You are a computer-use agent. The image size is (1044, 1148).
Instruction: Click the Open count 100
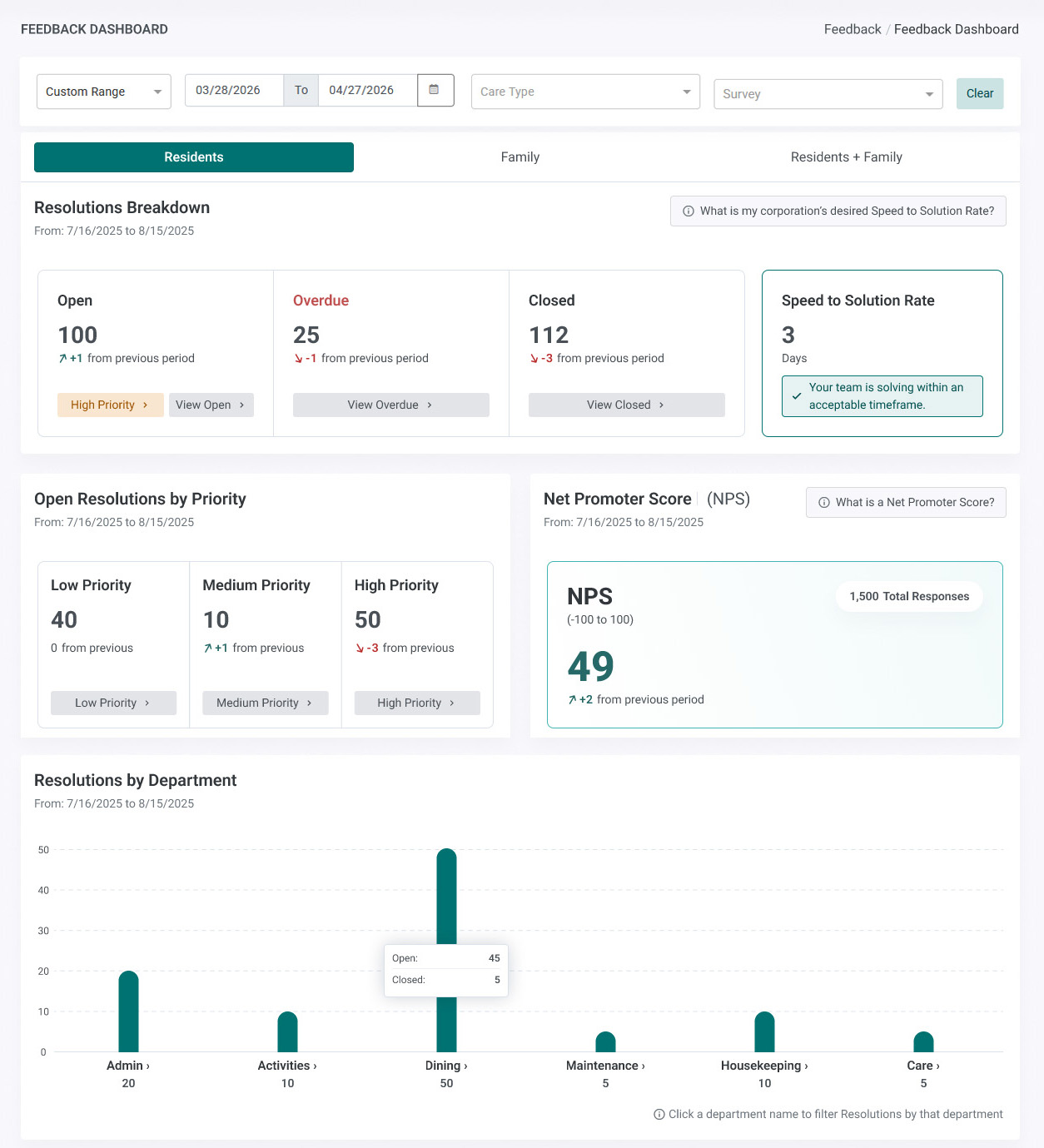tap(77, 335)
